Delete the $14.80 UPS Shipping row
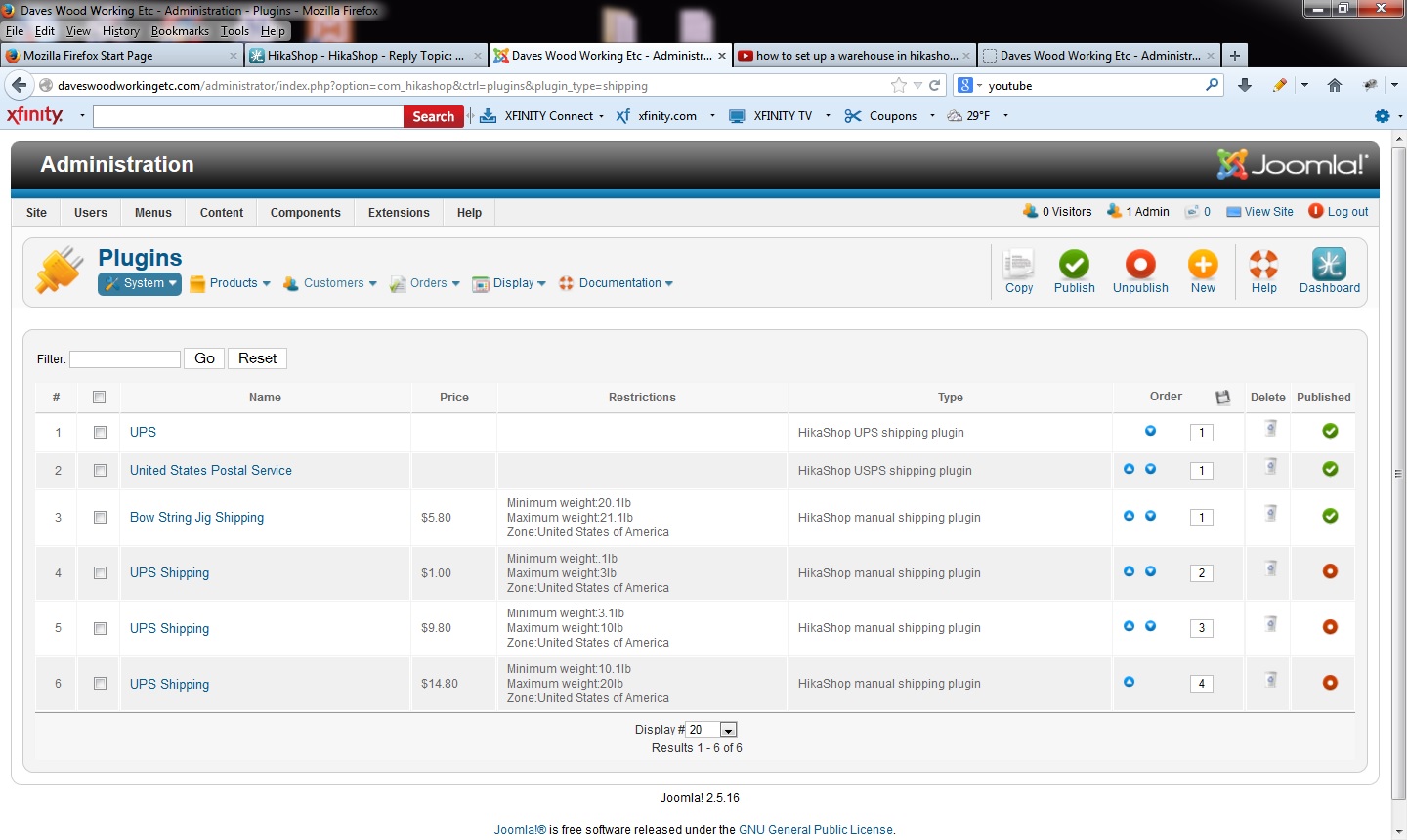 1270,680
